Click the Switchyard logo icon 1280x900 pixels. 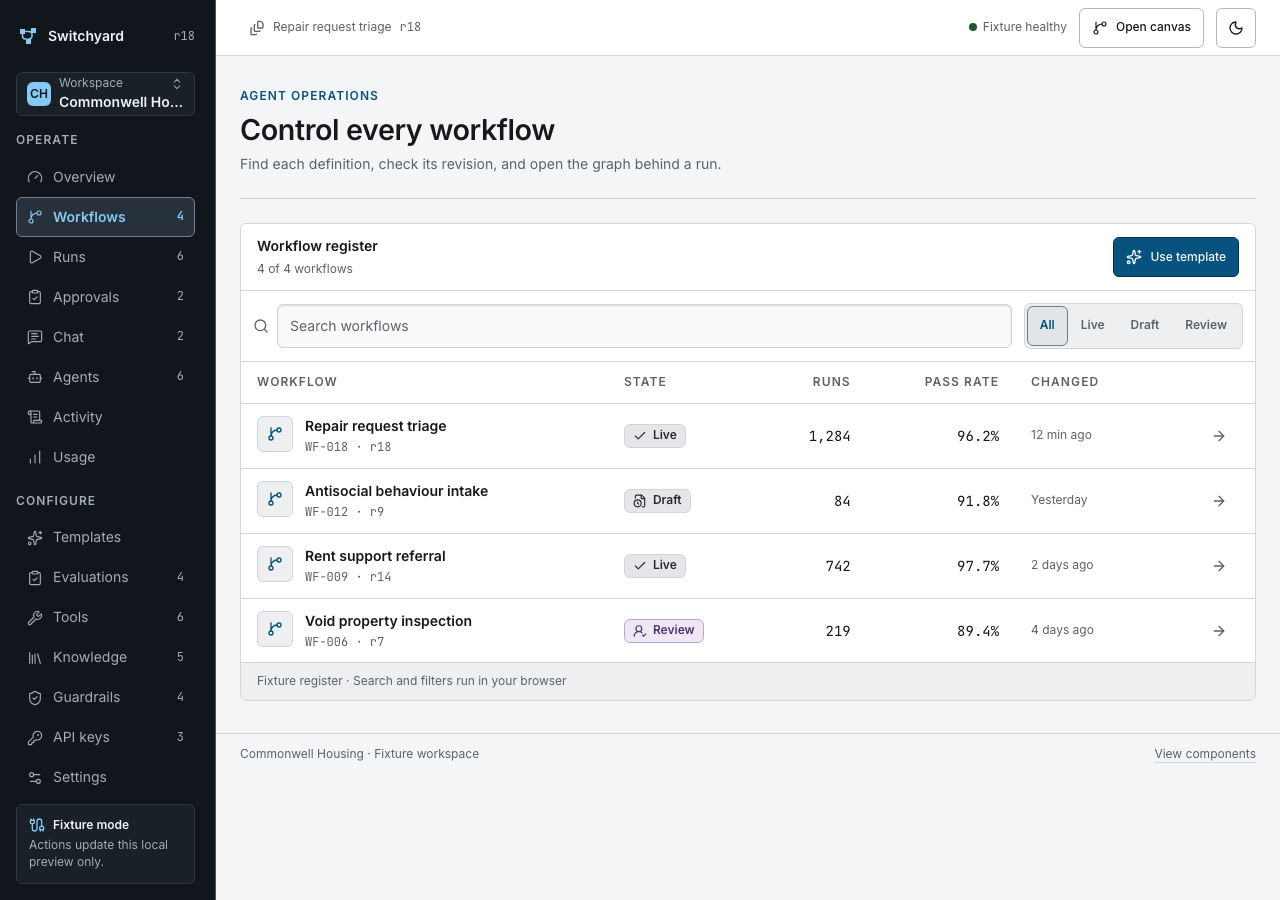point(28,36)
